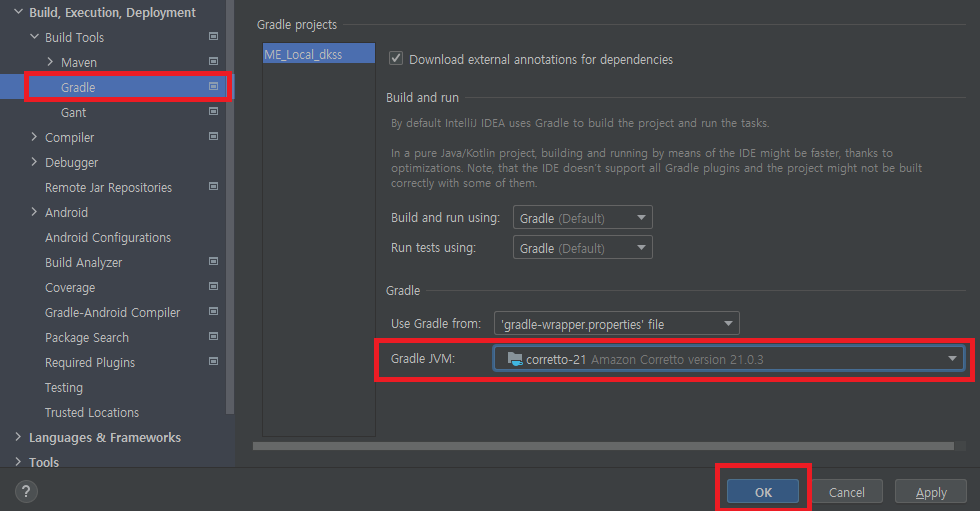
Task: Expand the Languages & Frameworks section
Action: pyautogui.click(x=18, y=437)
